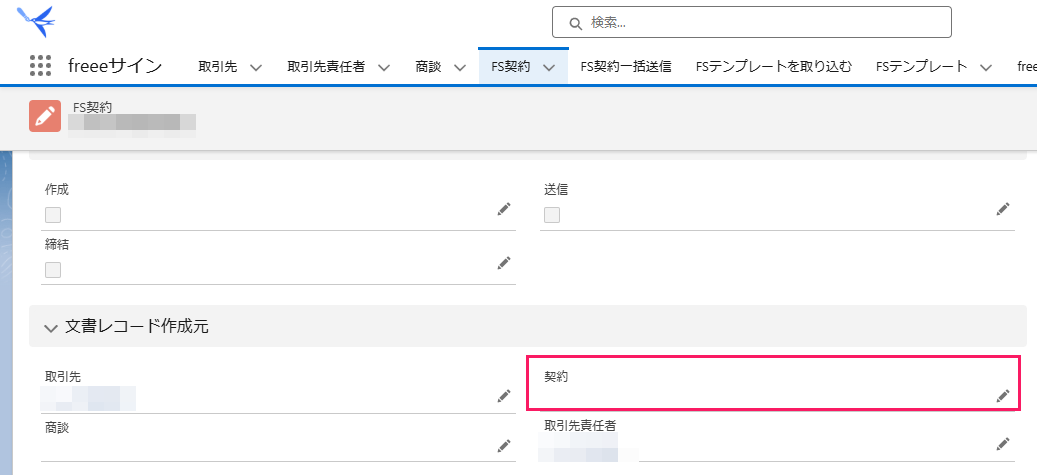
Task: Collapse the 文書レコード作成元 section
Action: [50, 327]
